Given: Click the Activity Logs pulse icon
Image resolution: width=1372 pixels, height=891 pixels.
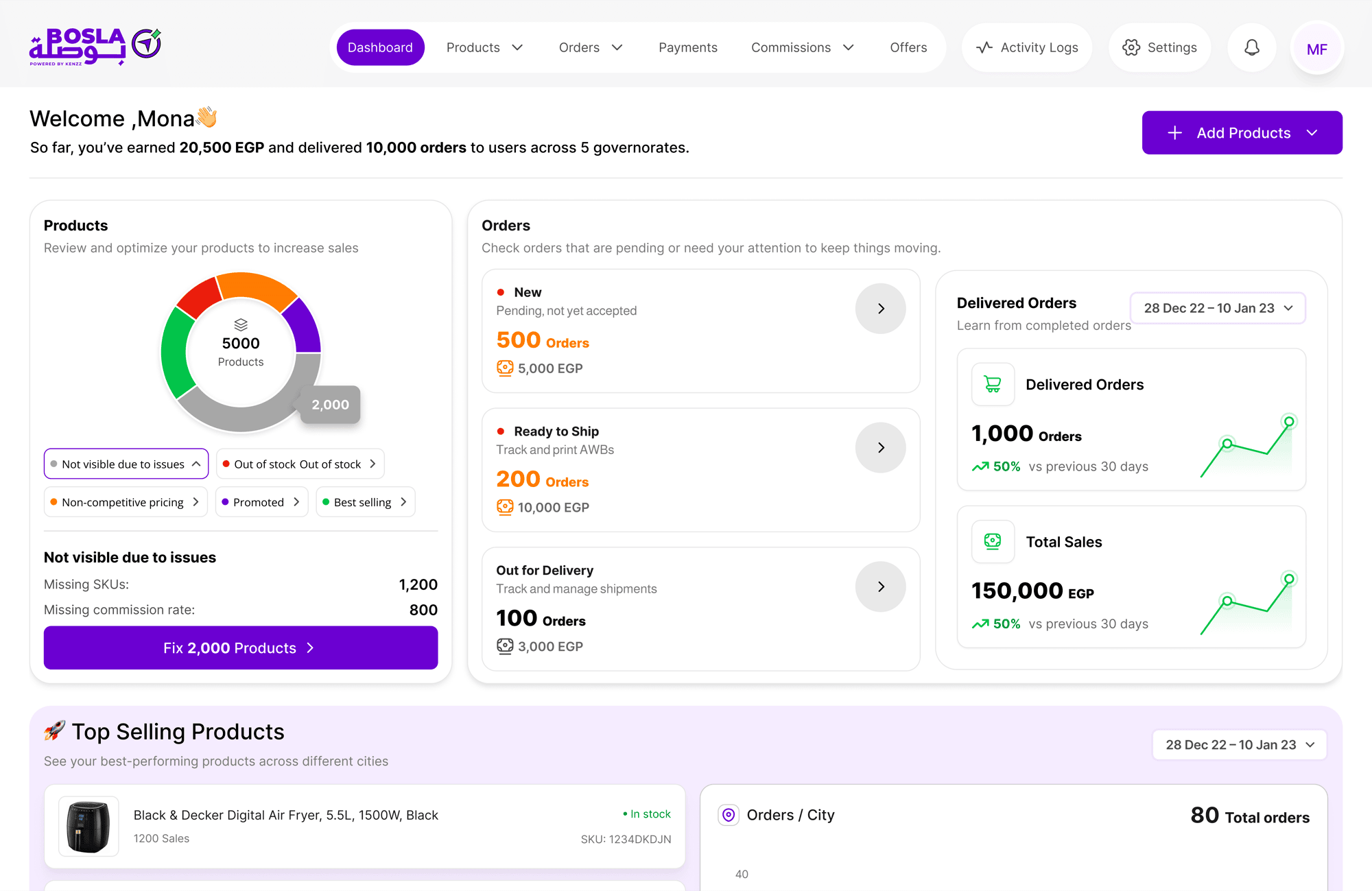Looking at the screenshot, I should click(984, 47).
